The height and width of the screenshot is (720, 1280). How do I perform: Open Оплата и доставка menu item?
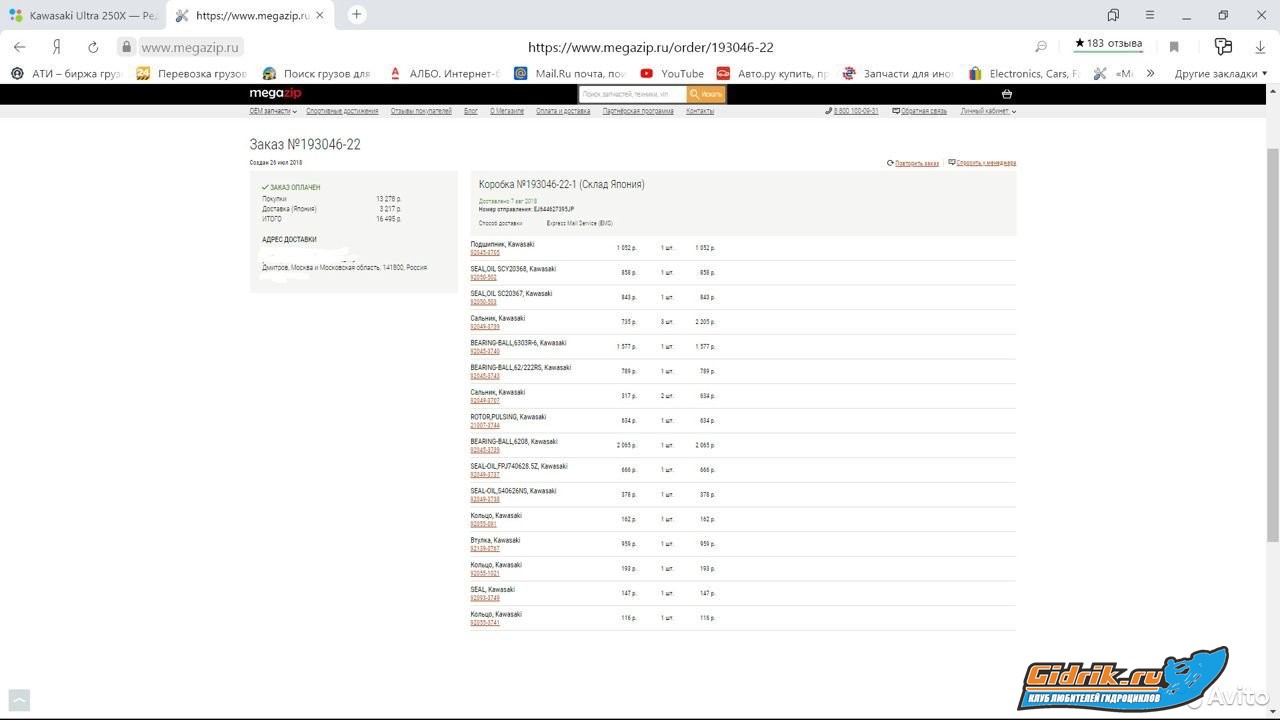563,111
